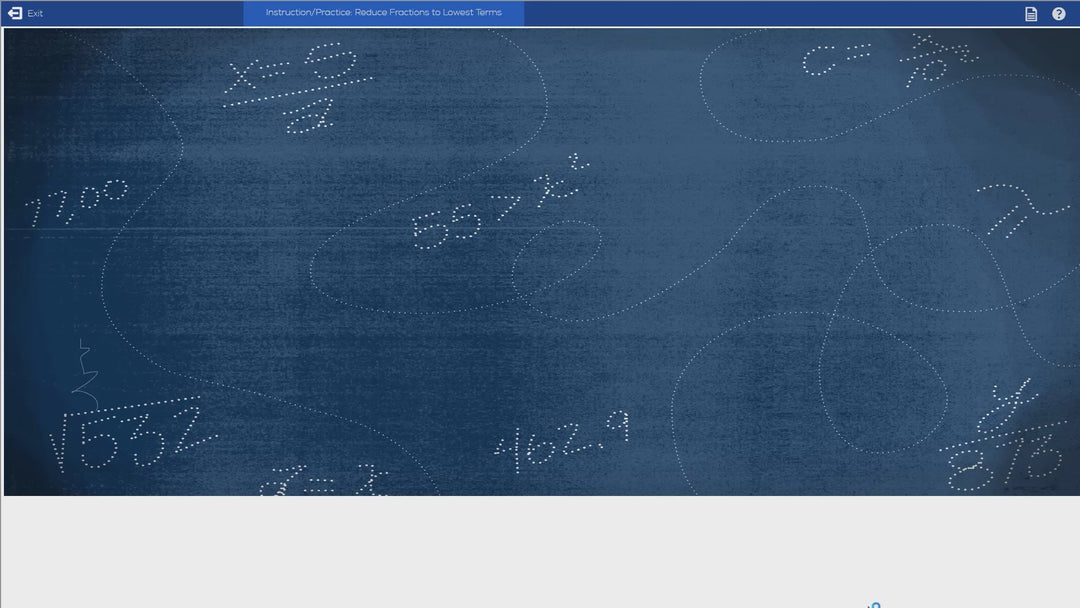
Task: Click the small chalk pi equation near bottom center
Action: pyautogui.click(x=320, y=482)
